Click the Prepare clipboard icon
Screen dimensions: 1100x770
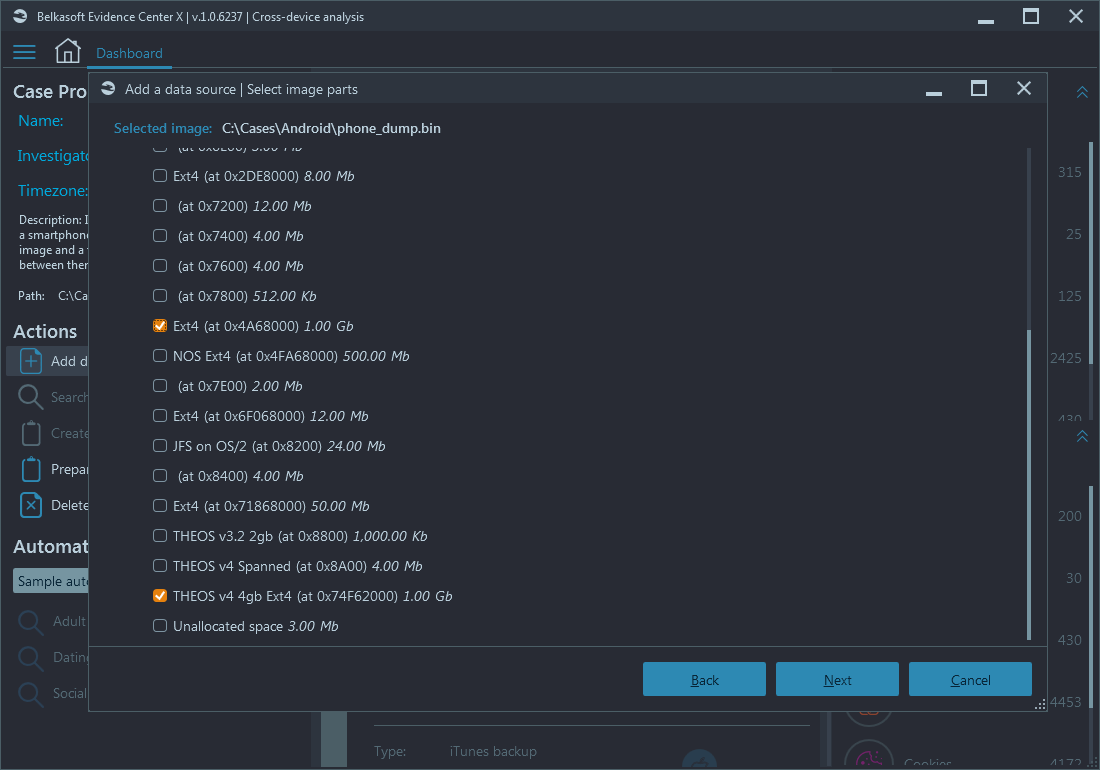[31, 469]
